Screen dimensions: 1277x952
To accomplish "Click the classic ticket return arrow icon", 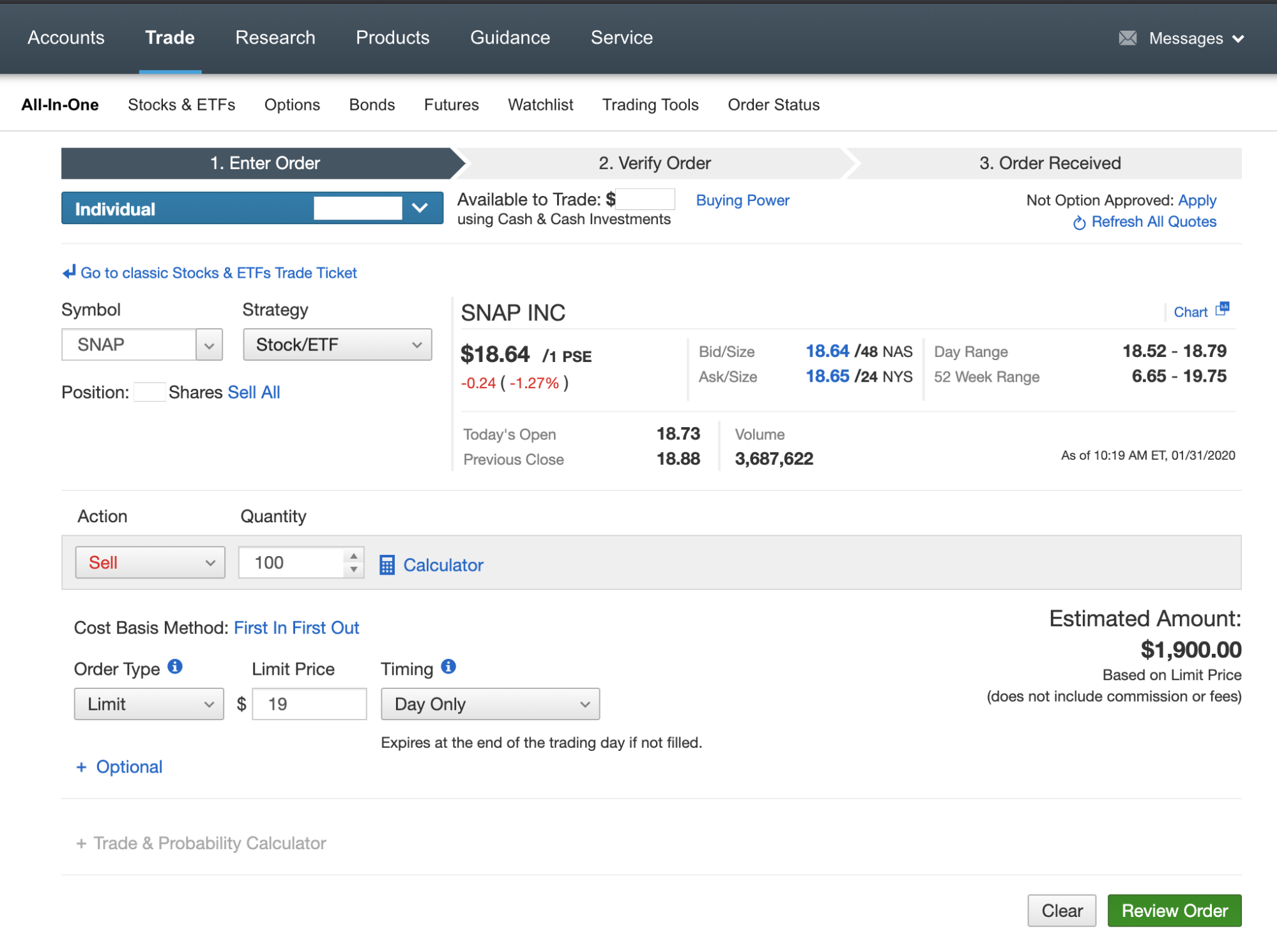I will pyautogui.click(x=69, y=273).
